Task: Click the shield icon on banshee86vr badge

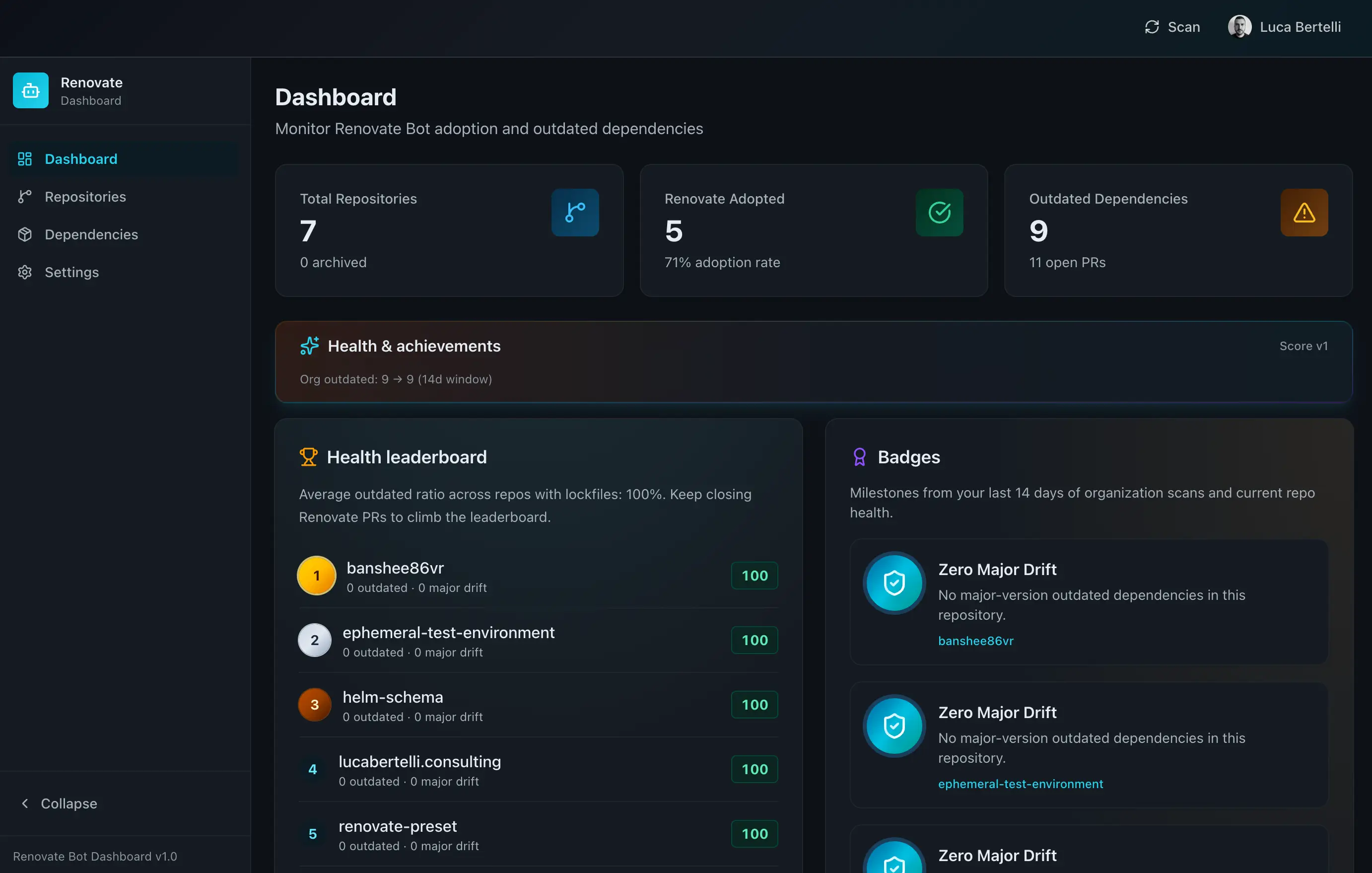Action: coord(894,582)
